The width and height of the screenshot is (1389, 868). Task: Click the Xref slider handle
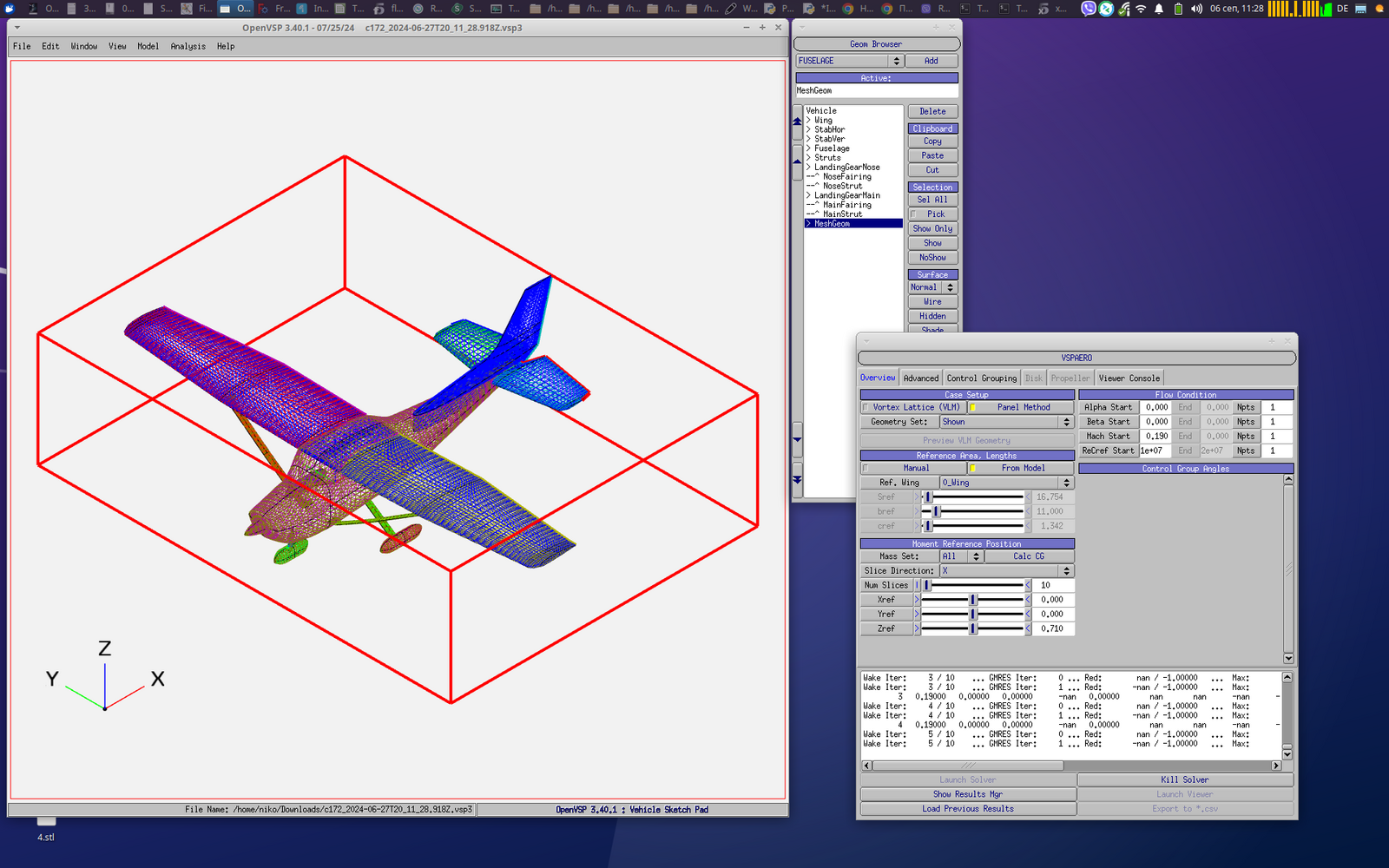pyautogui.click(x=973, y=600)
